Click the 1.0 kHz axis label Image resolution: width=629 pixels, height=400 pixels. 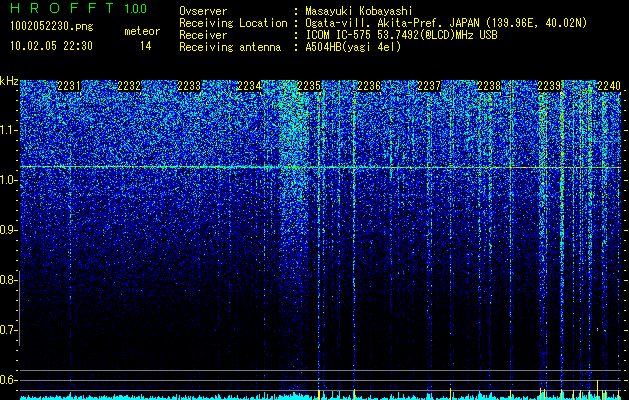tap(7, 180)
